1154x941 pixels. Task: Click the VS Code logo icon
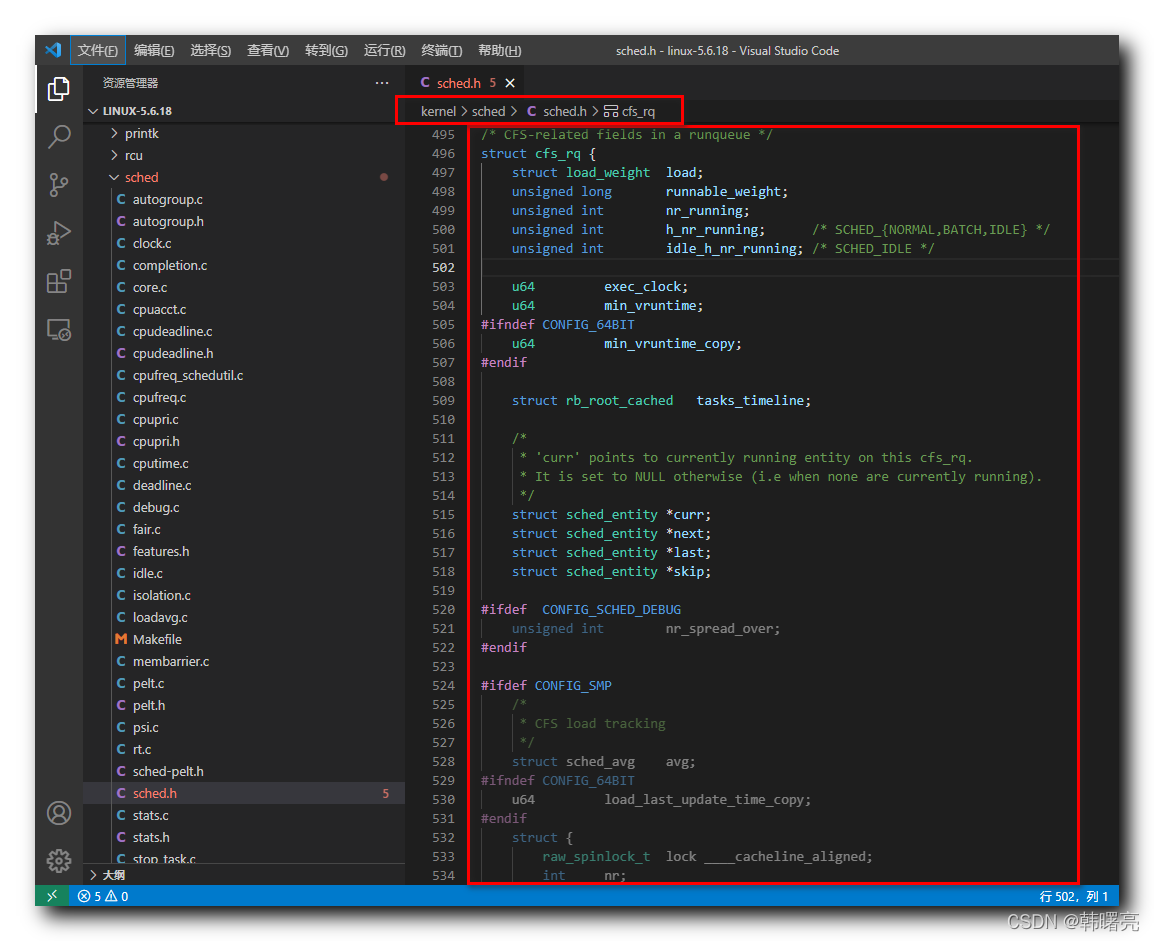coord(53,50)
